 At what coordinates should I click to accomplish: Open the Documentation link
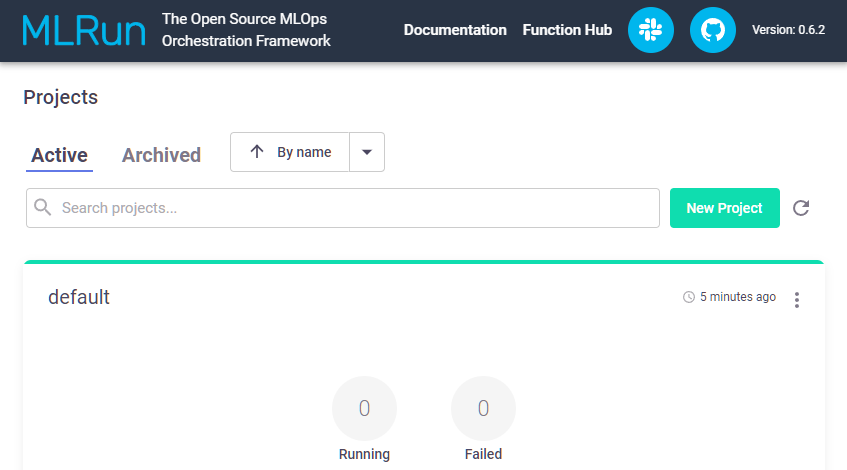pos(455,30)
